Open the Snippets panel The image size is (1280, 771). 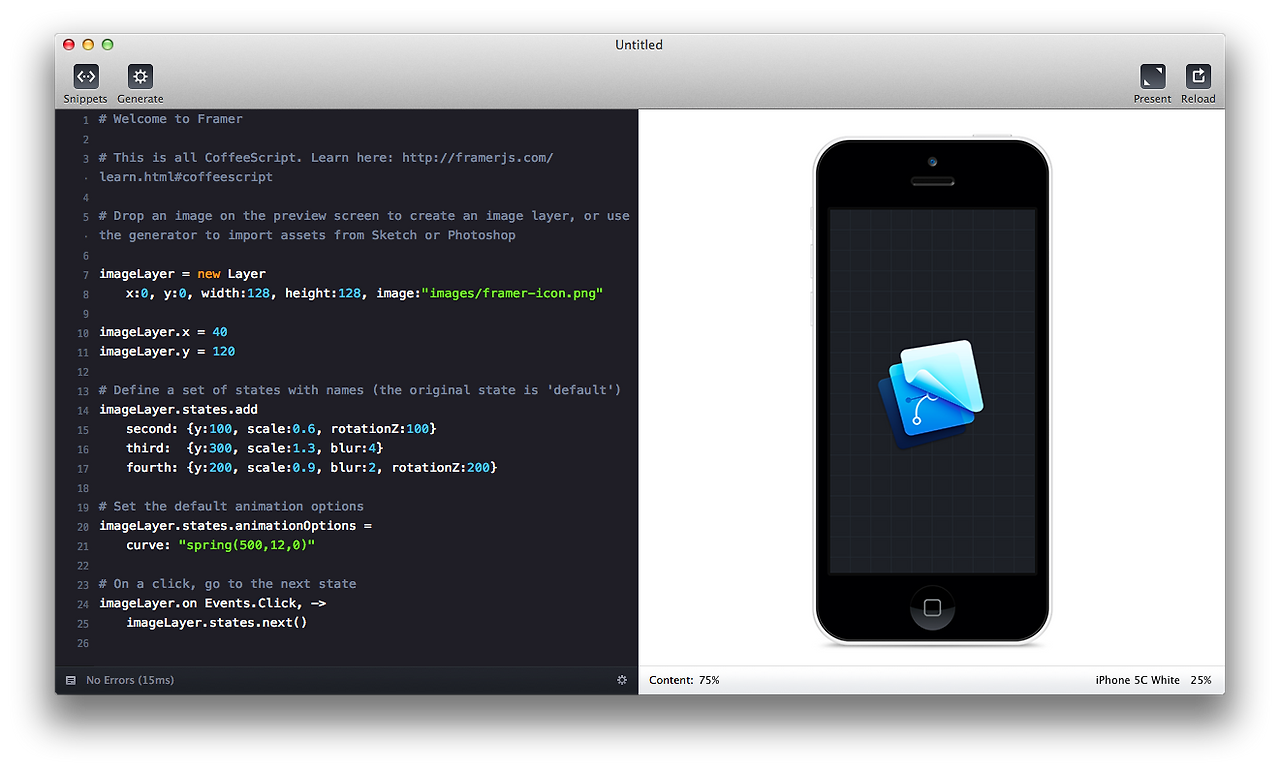pos(85,75)
